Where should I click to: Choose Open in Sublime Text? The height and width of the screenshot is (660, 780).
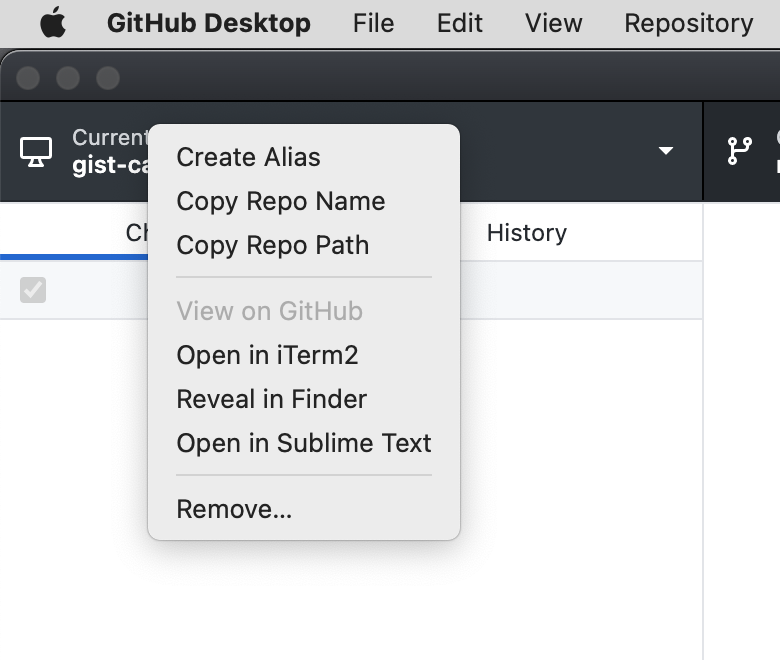point(303,443)
